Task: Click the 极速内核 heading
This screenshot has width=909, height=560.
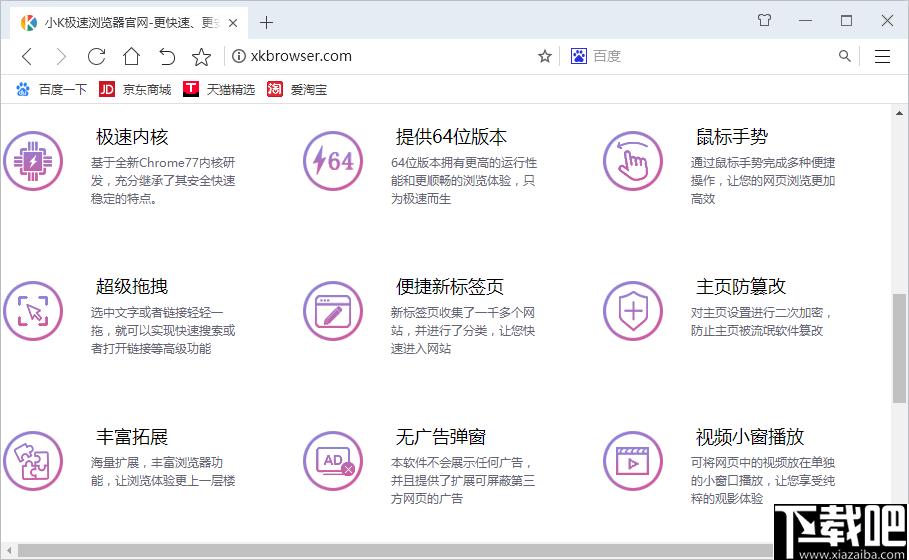Action: pyautogui.click(x=132, y=137)
